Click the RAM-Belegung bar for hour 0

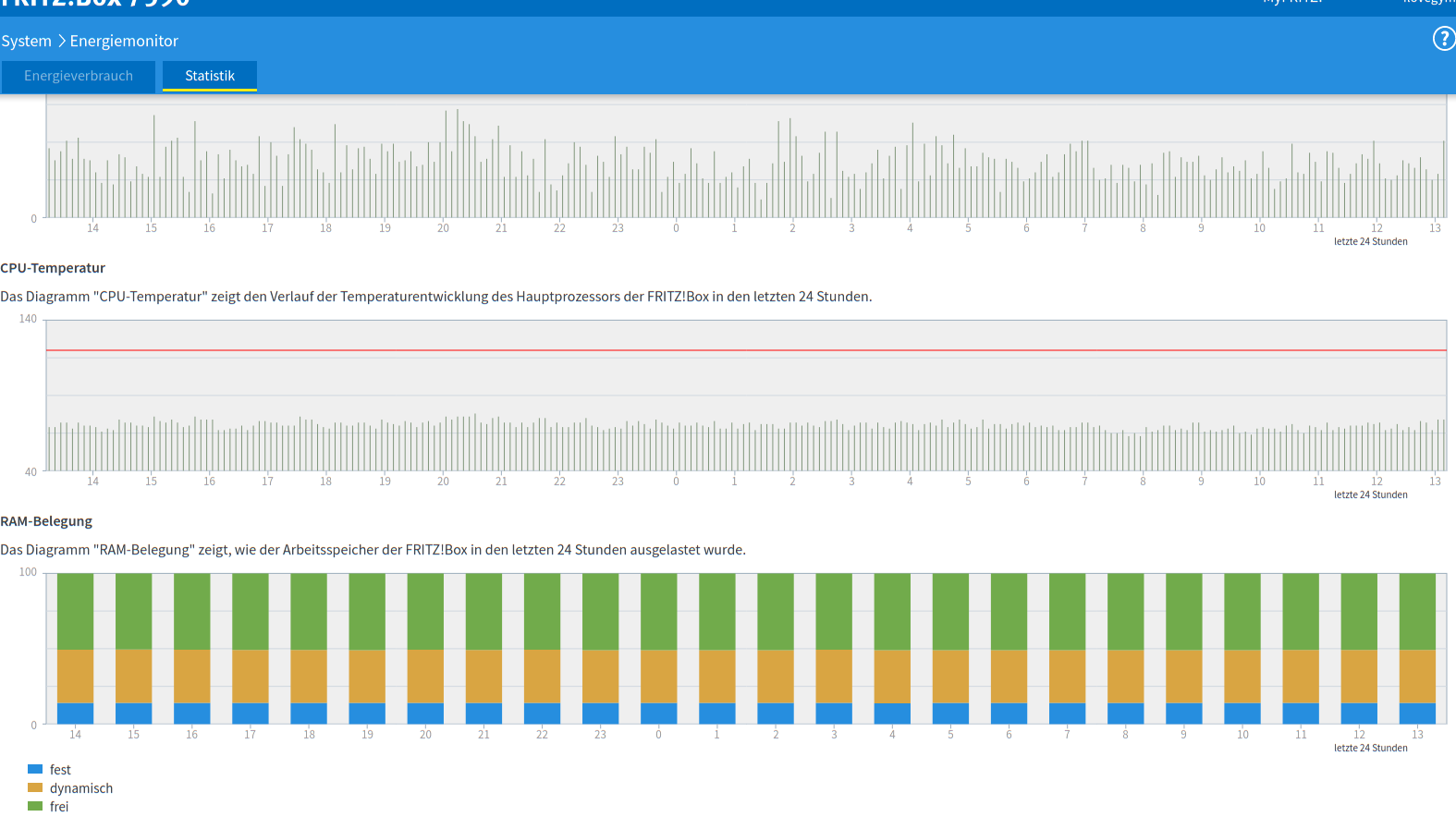pos(658,649)
